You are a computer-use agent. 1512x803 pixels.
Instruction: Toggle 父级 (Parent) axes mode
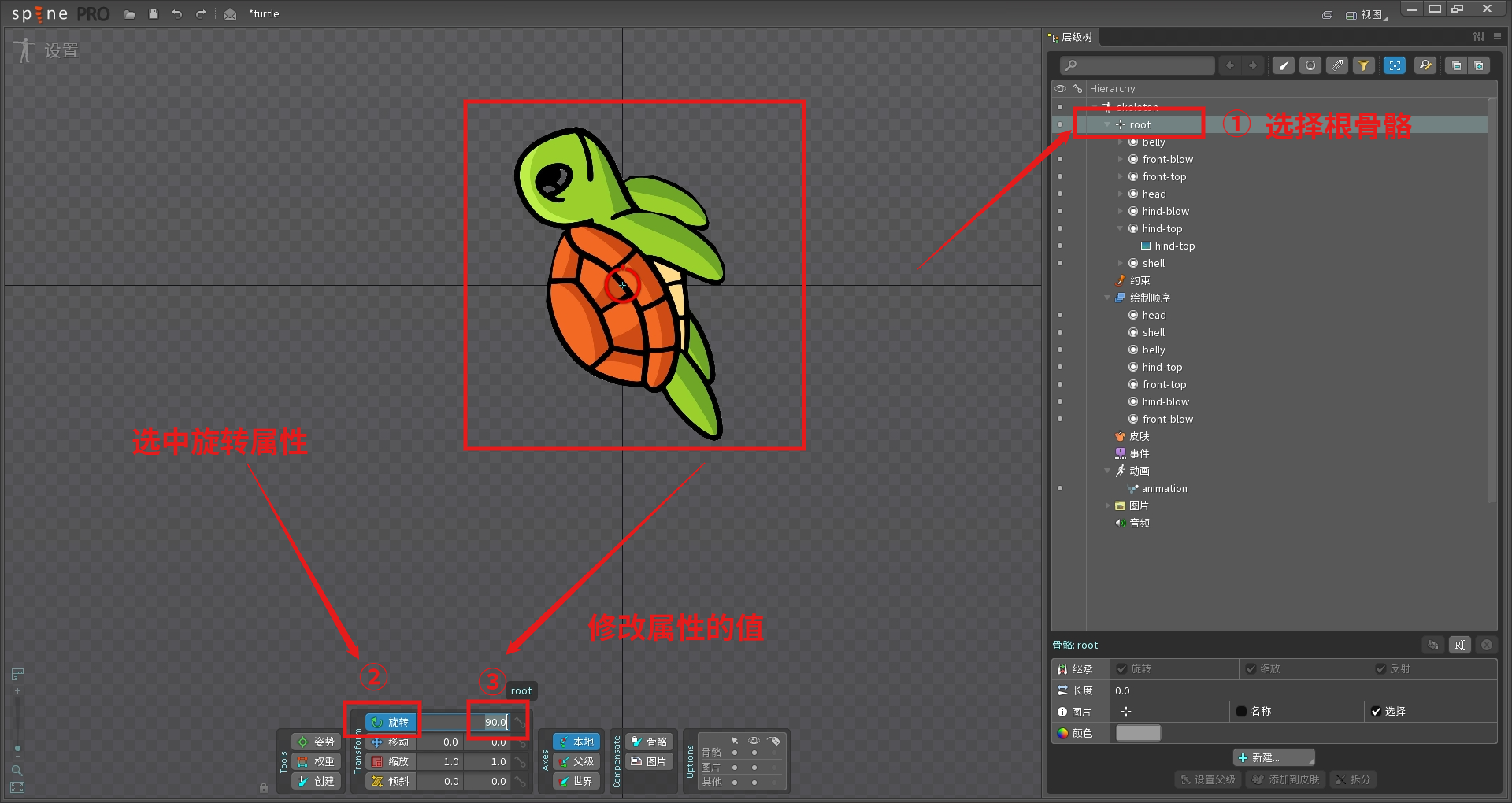tap(576, 761)
